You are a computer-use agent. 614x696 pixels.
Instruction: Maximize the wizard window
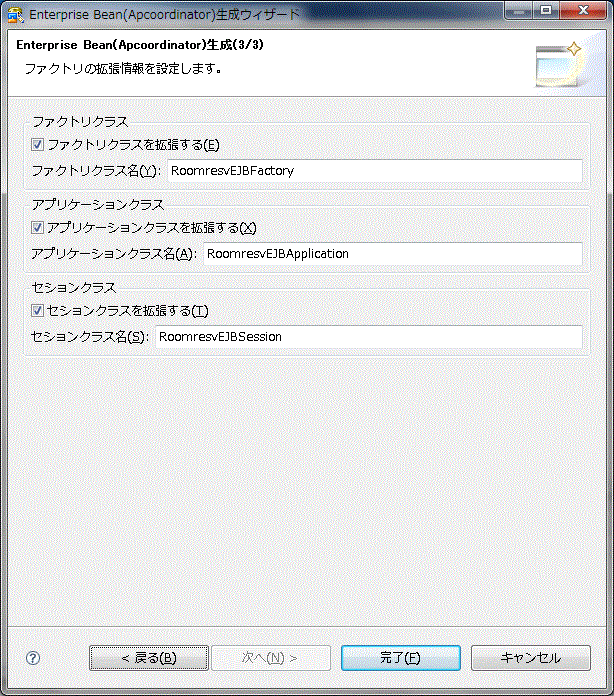coord(546,10)
